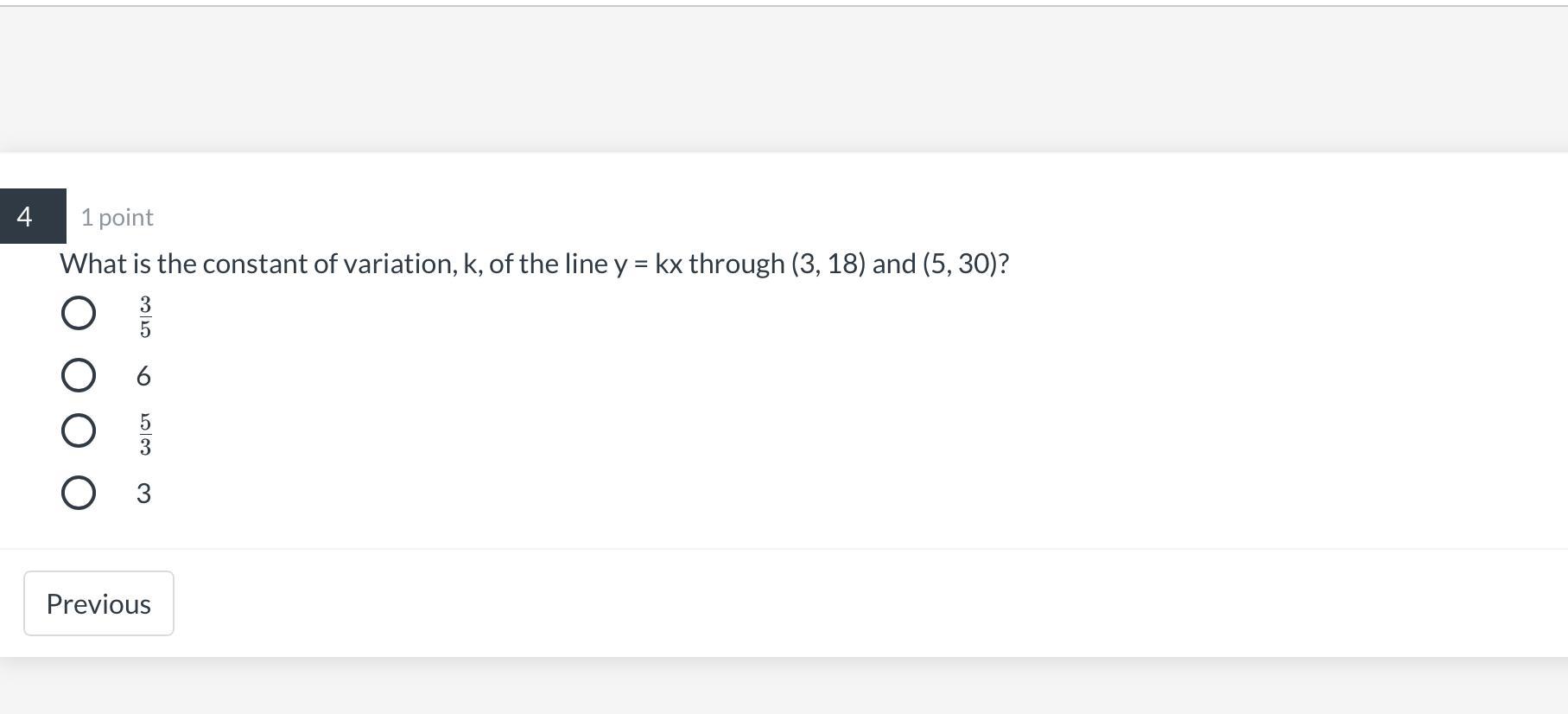1568x714 pixels.
Task: Select the radio button for 5/3
Action: pos(79,430)
